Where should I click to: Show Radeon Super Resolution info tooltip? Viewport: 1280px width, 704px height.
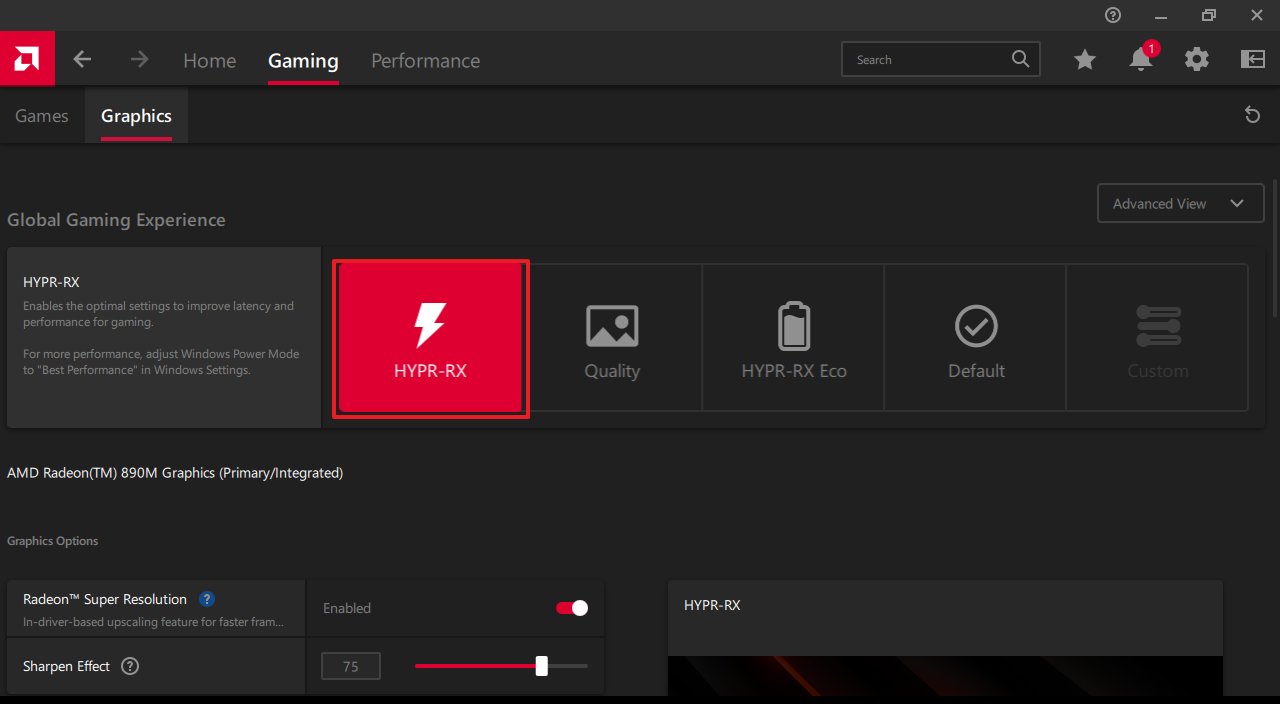coord(207,599)
